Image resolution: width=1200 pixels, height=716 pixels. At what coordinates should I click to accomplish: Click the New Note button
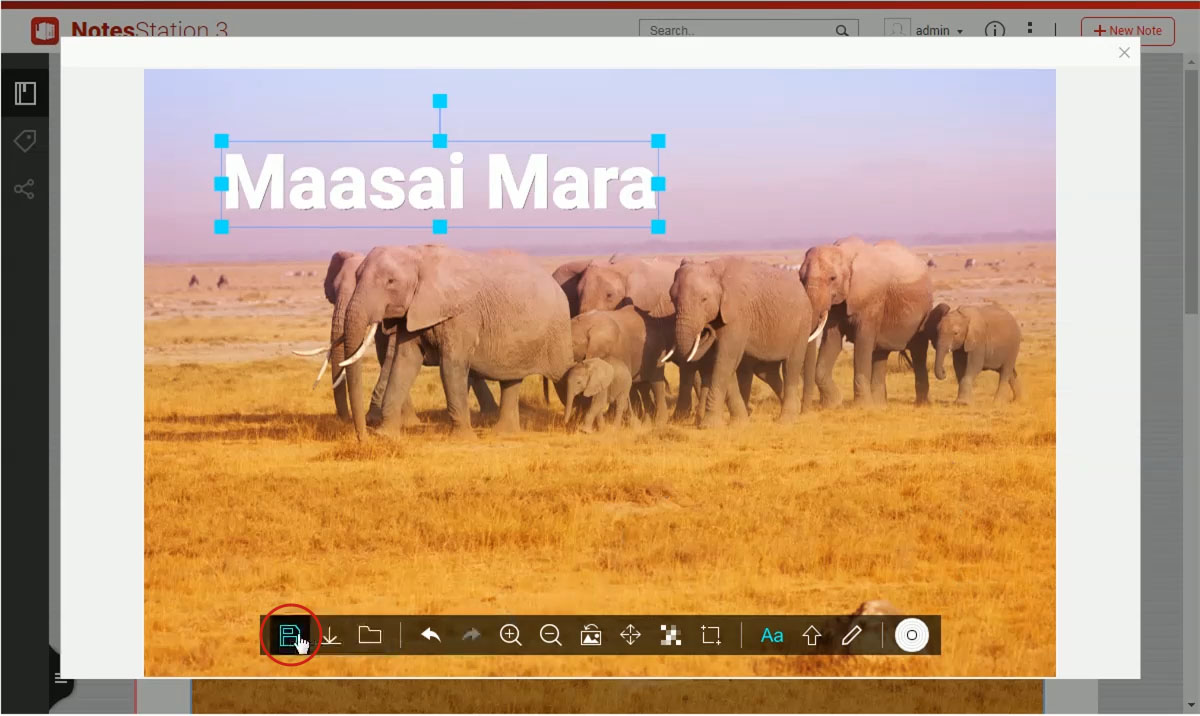tap(1127, 31)
